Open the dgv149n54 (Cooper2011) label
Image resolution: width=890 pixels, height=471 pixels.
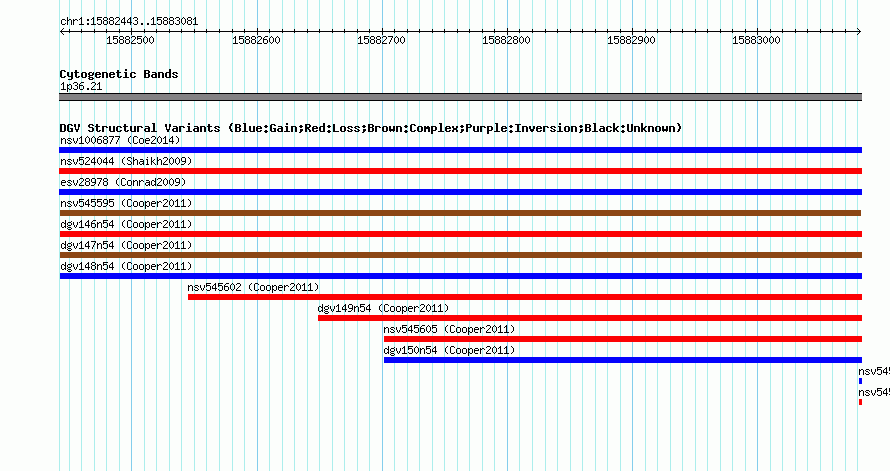pos(383,308)
